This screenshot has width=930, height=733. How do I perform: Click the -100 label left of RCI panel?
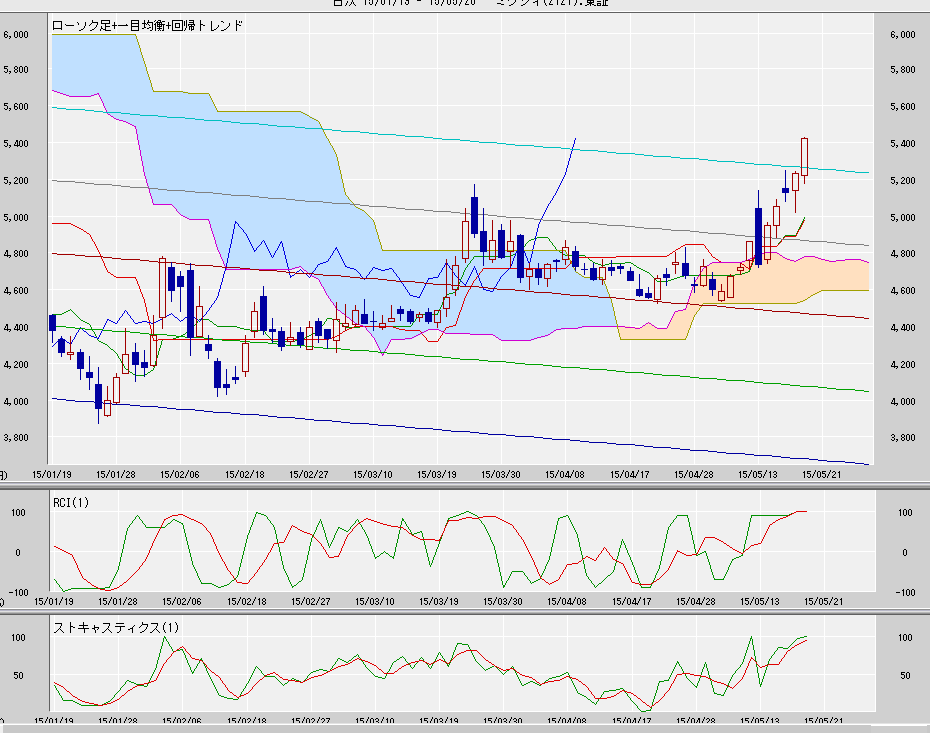tap(15, 592)
